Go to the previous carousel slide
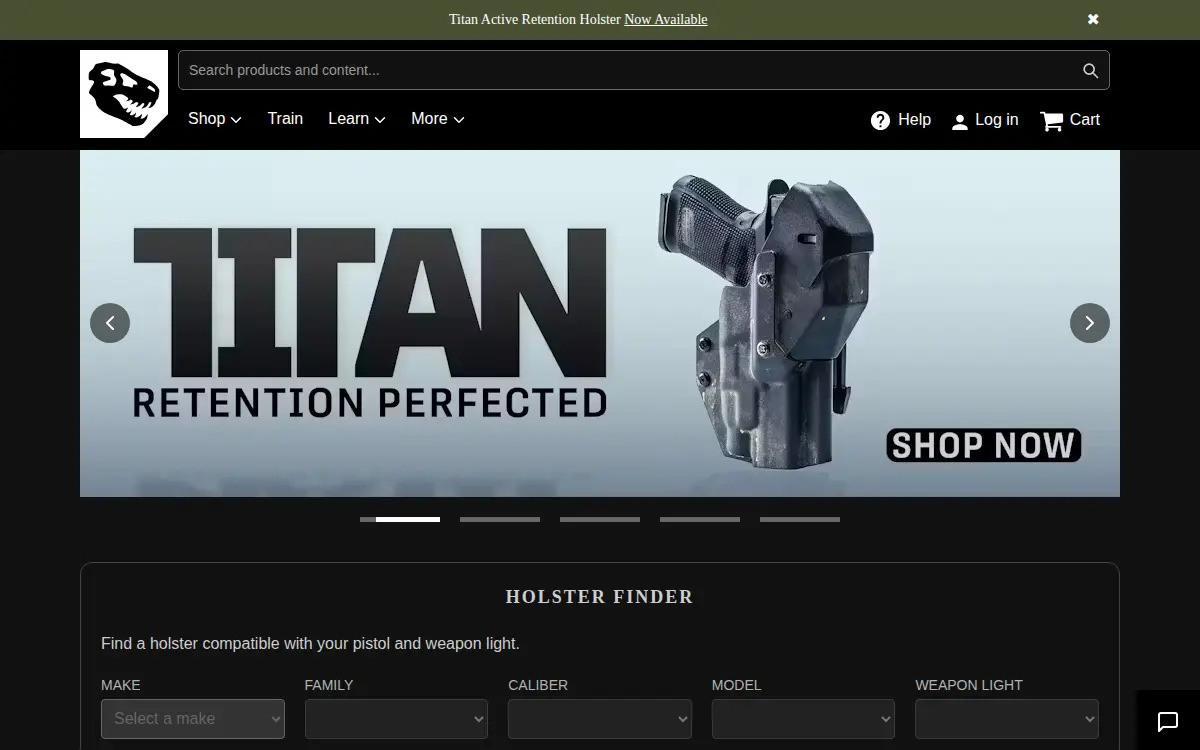 pos(110,323)
